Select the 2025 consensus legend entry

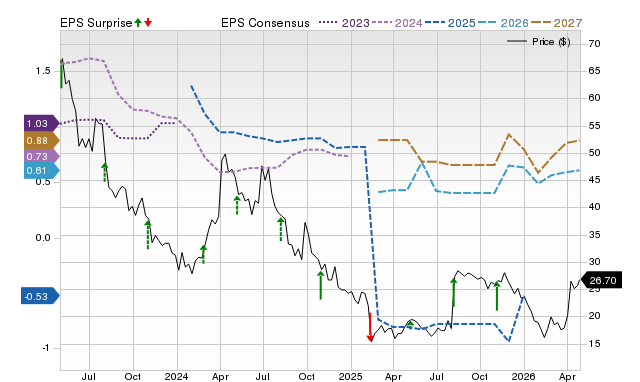tap(450, 23)
